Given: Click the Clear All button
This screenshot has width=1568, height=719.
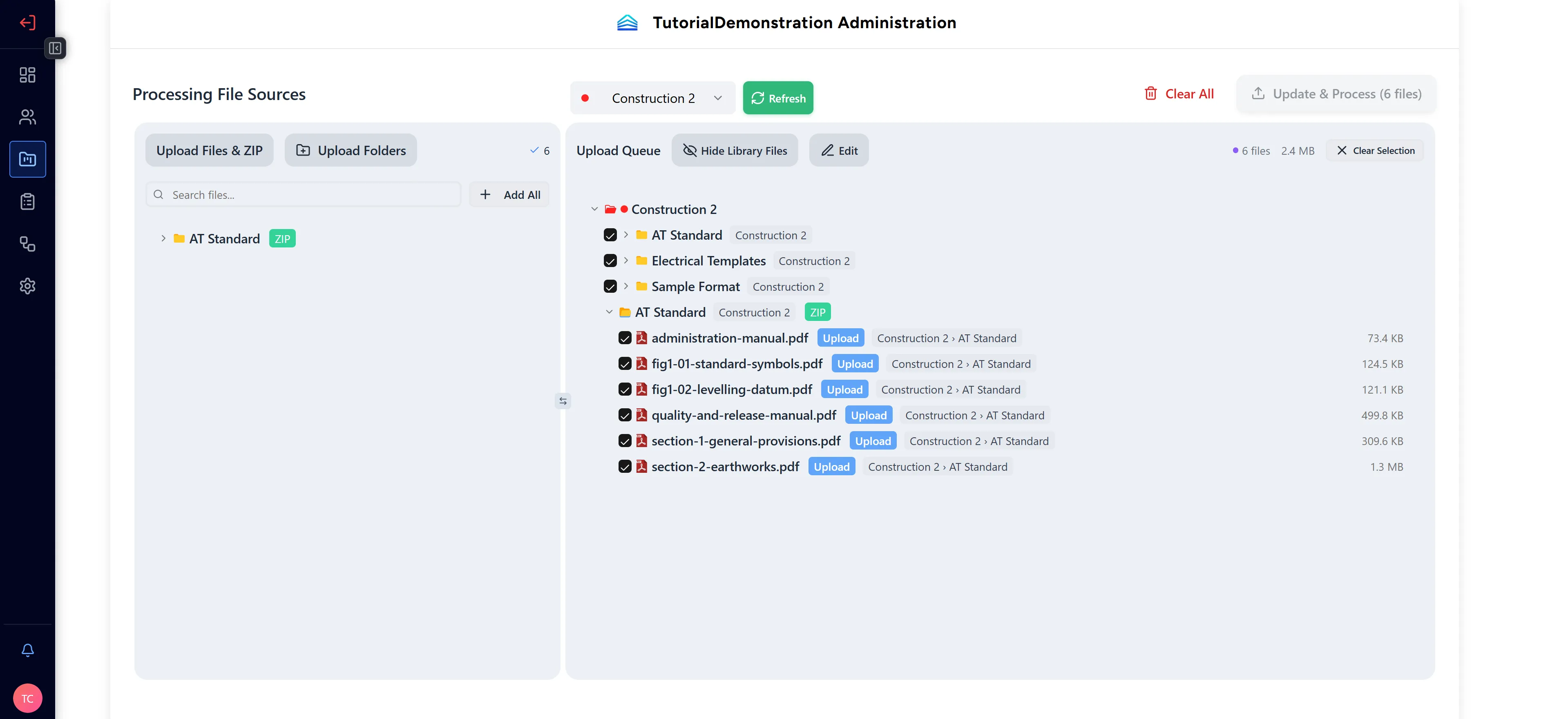Looking at the screenshot, I should coord(1178,93).
